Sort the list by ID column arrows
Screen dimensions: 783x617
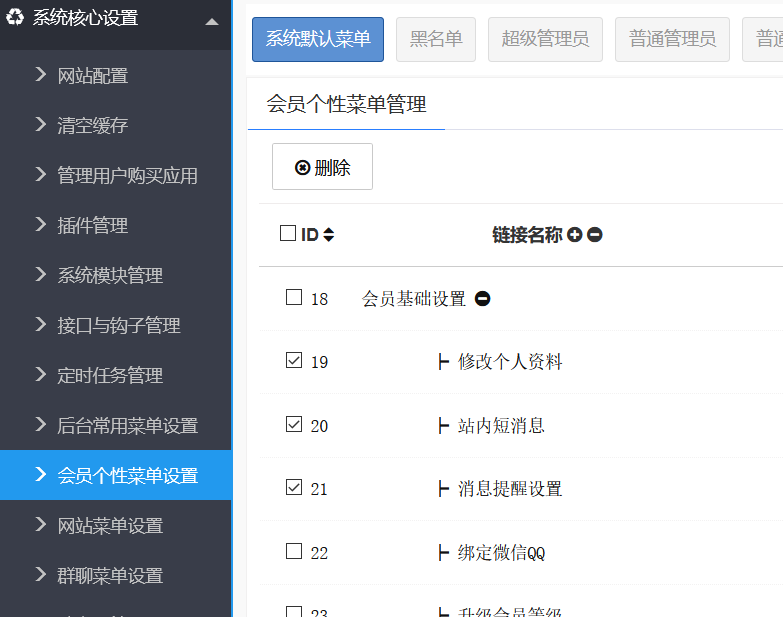[x=329, y=235]
